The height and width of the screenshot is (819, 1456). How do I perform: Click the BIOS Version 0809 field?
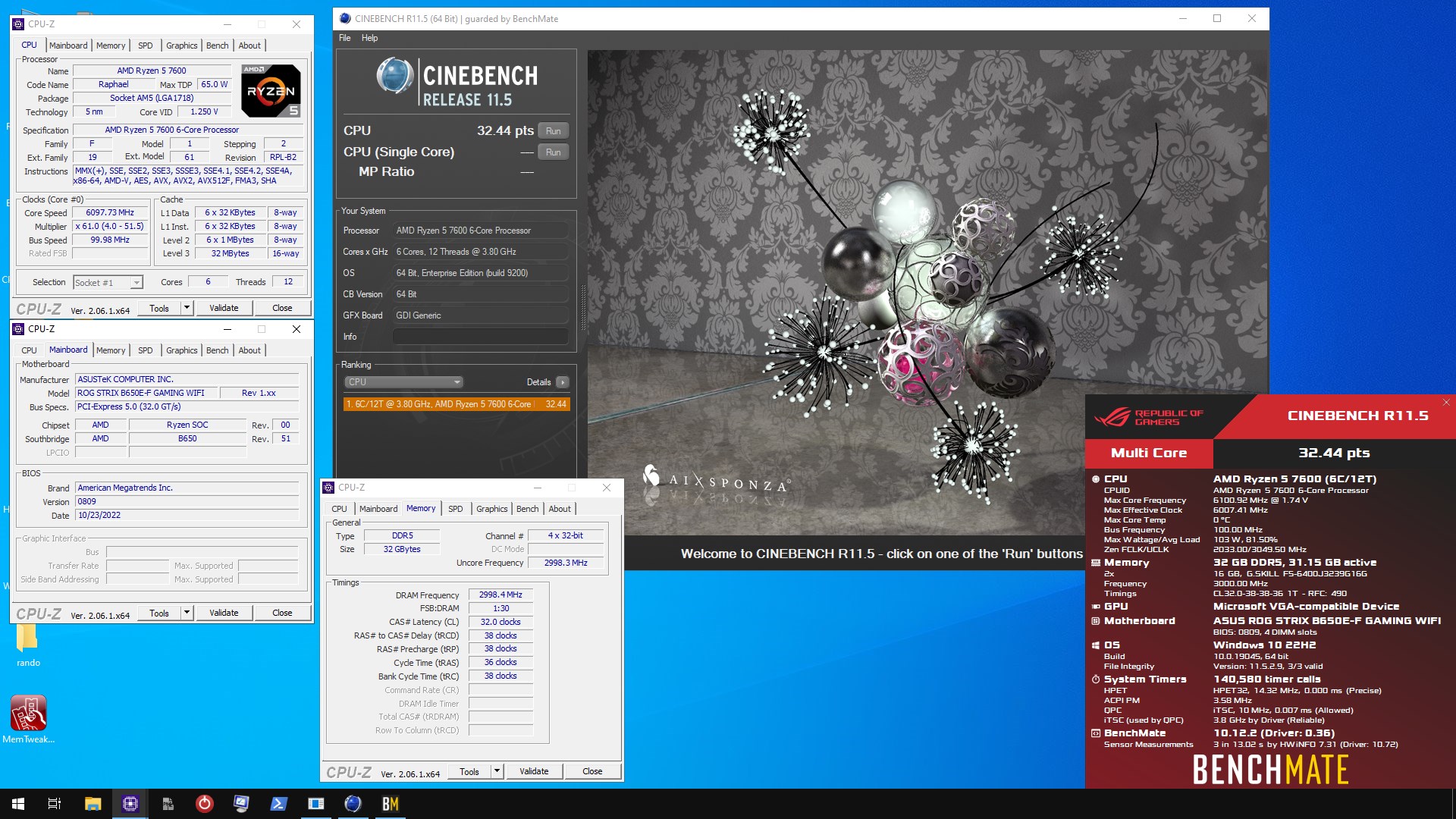[187, 501]
